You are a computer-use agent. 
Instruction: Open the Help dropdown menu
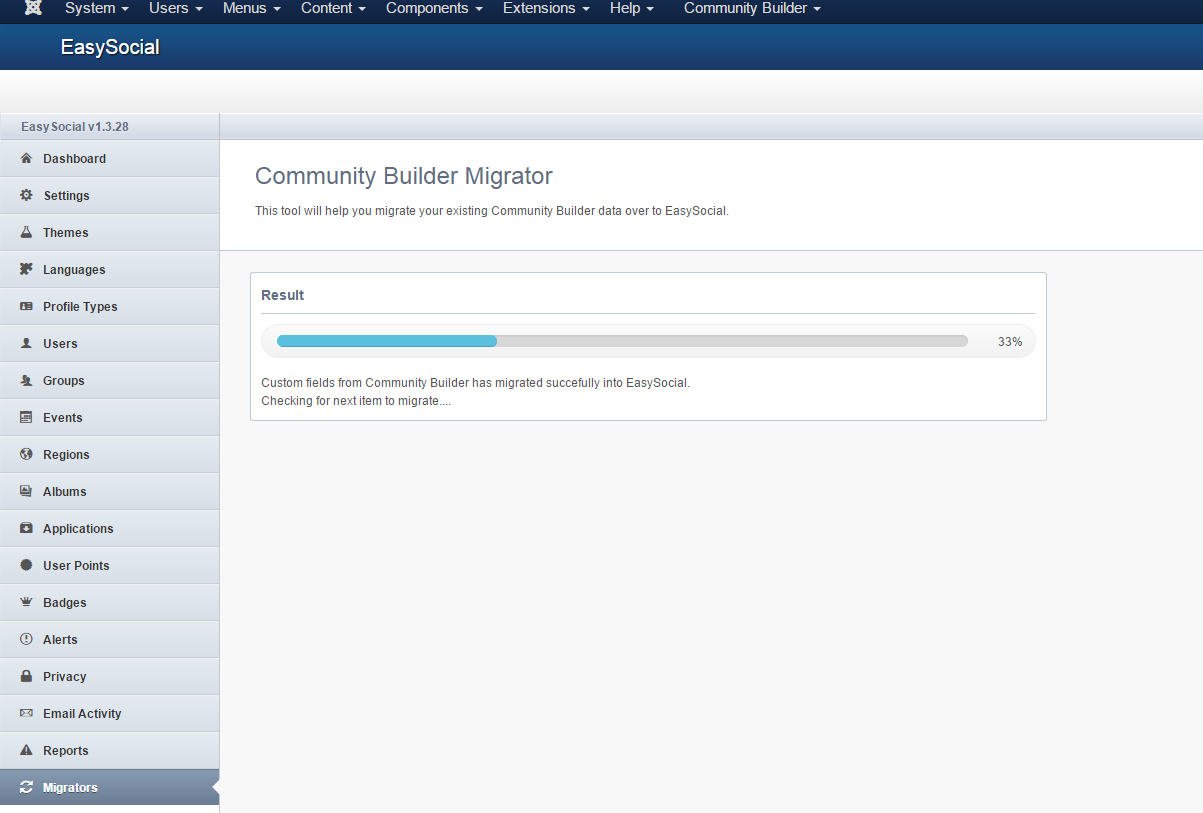tap(632, 8)
